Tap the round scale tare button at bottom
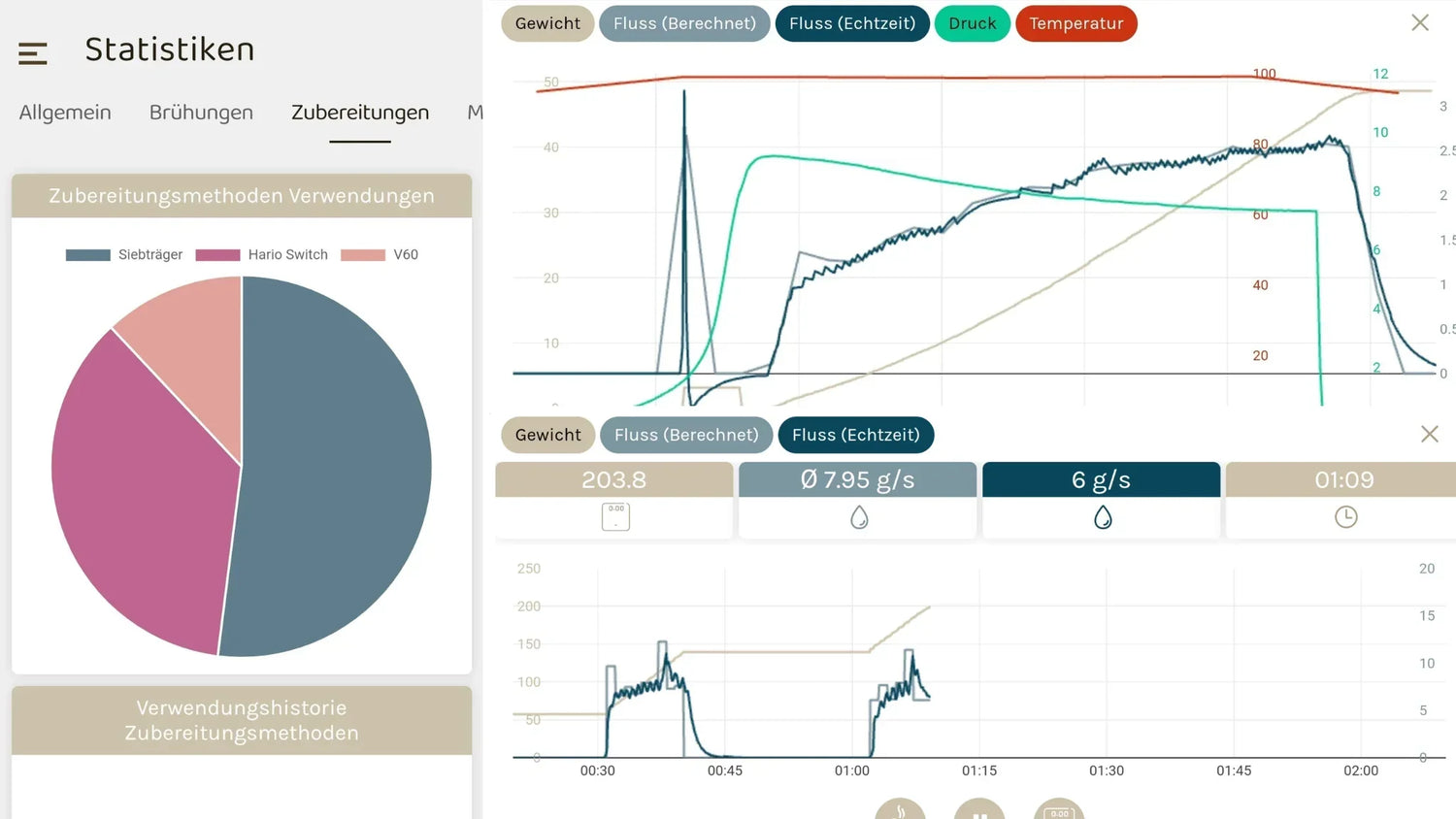This screenshot has width=1456, height=819. (x=1059, y=811)
